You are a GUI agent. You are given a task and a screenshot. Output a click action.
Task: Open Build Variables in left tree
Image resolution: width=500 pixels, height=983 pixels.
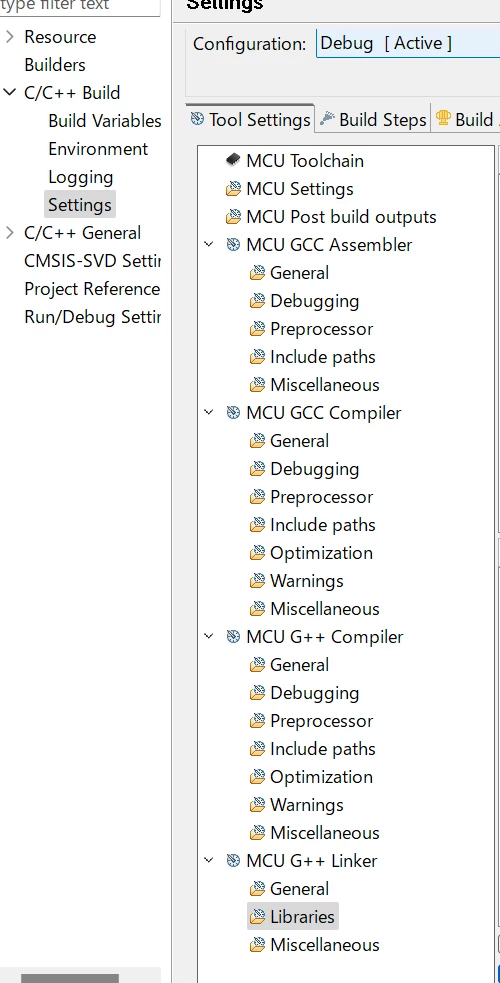pos(105,120)
